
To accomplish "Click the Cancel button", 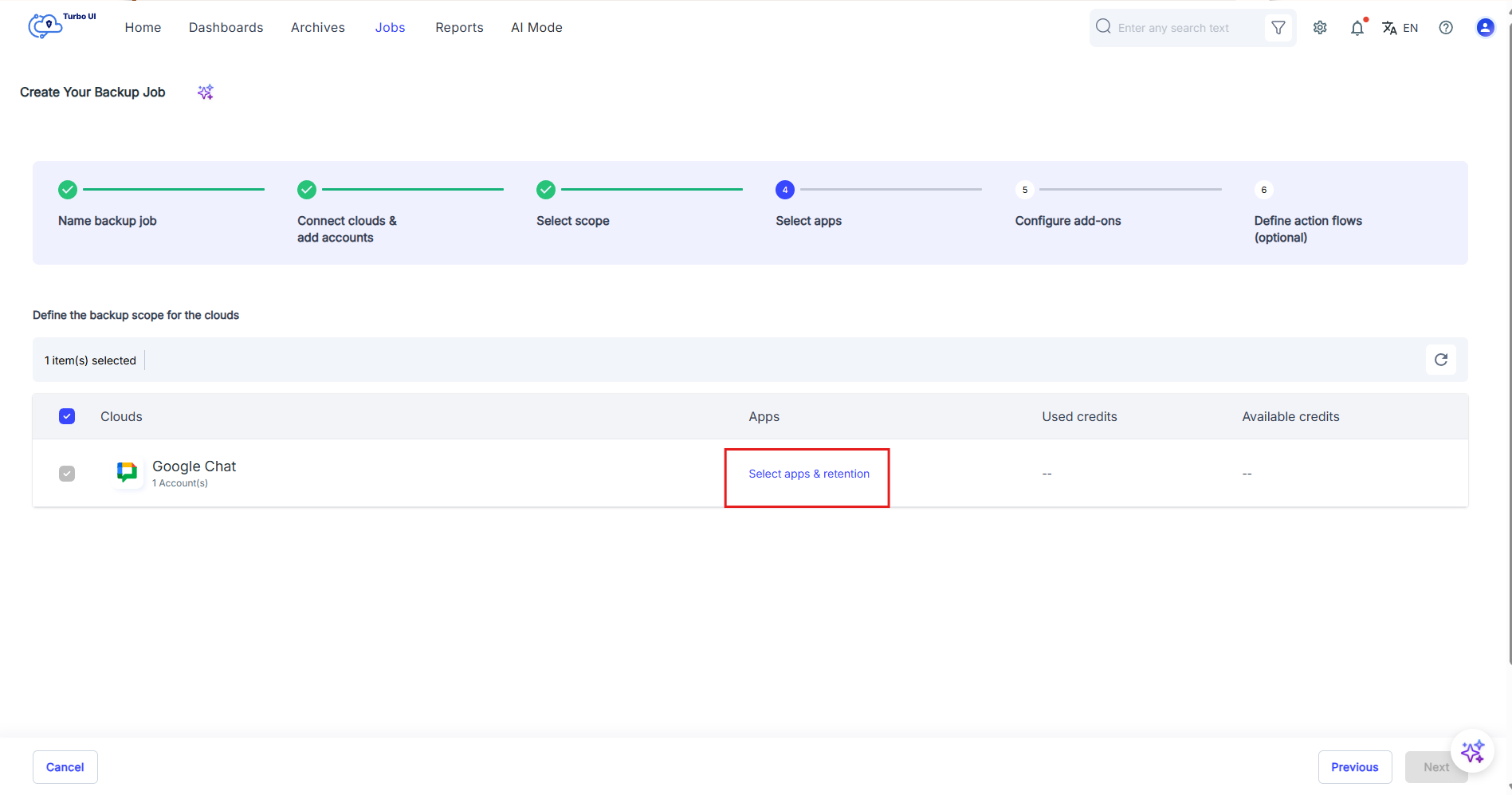I will click(x=65, y=767).
